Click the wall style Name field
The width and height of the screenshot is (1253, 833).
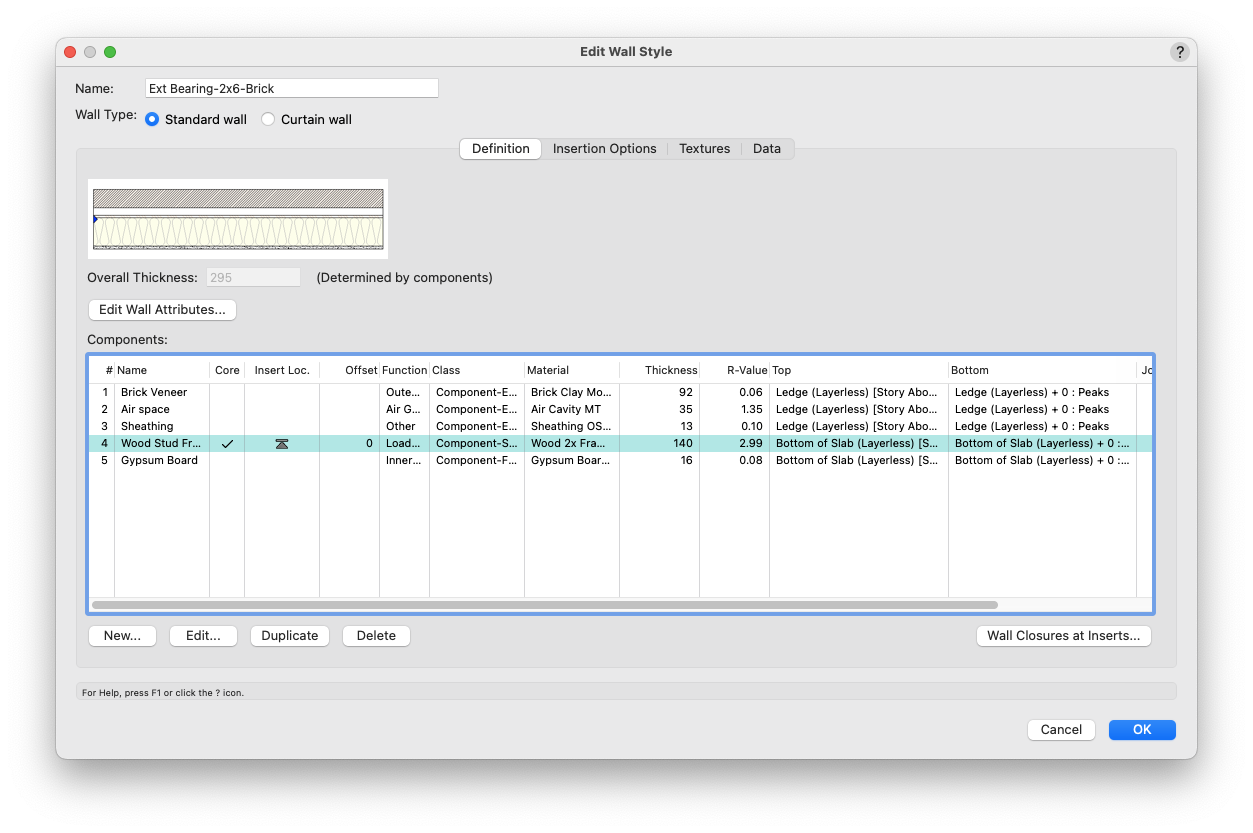(x=291, y=89)
